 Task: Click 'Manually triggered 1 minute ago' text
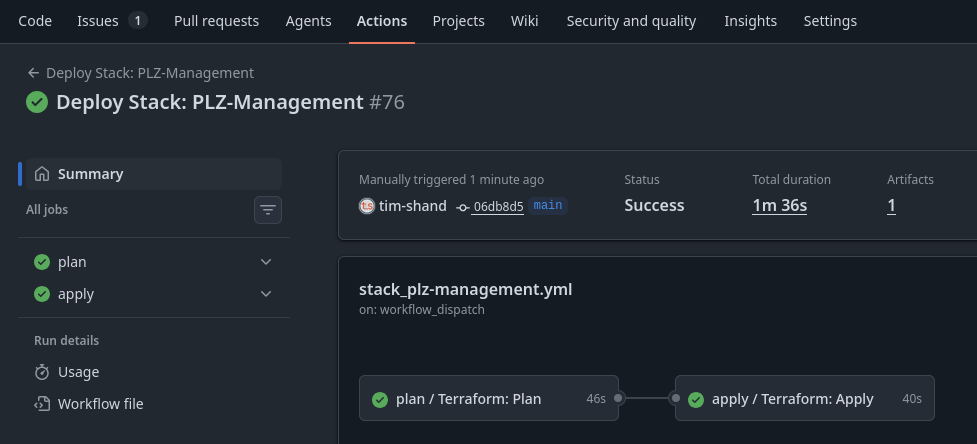[x=451, y=179]
